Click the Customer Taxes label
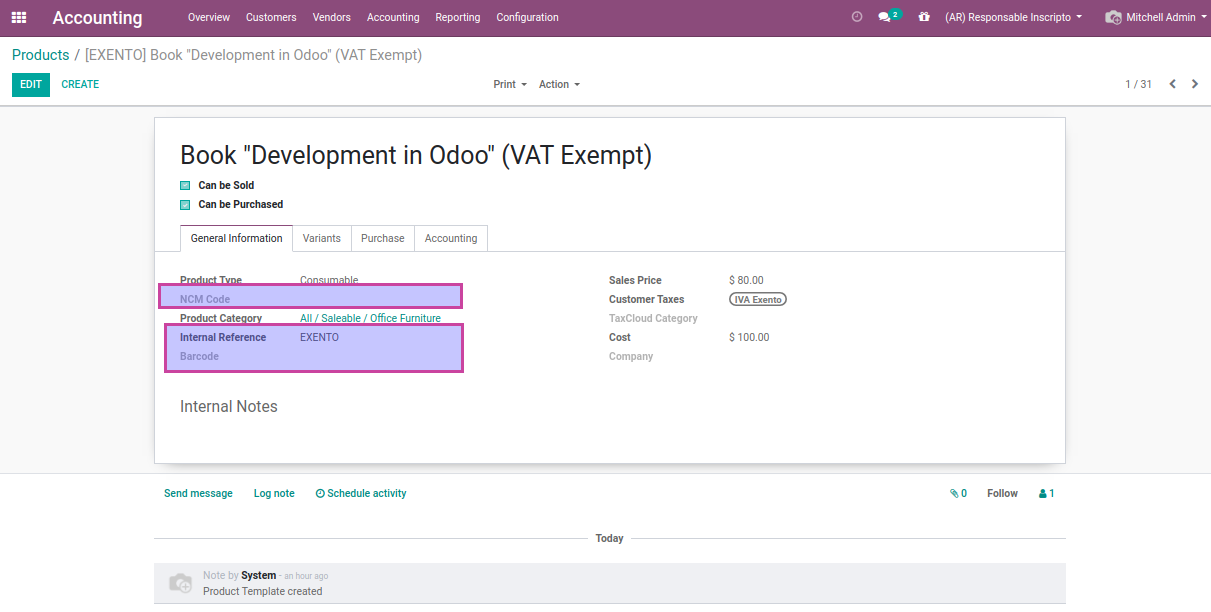The height and width of the screenshot is (612, 1211). (x=647, y=299)
